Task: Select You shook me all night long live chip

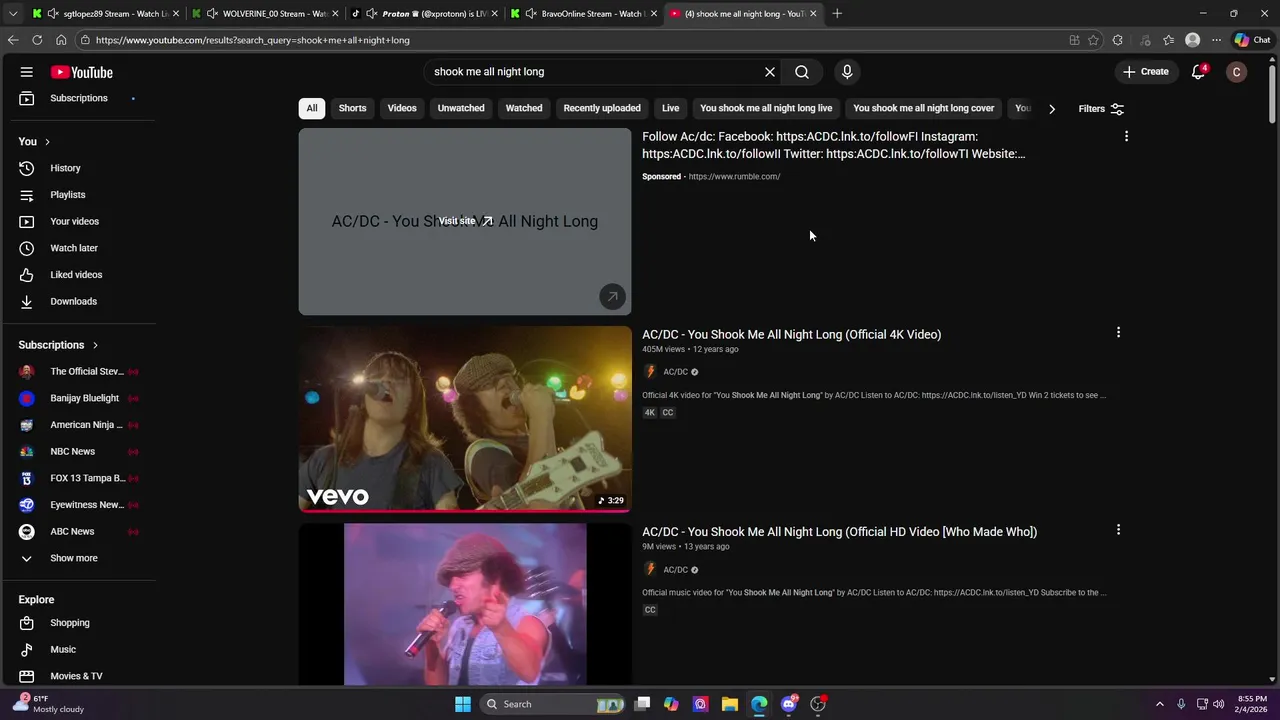Action: pyautogui.click(x=766, y=108)
